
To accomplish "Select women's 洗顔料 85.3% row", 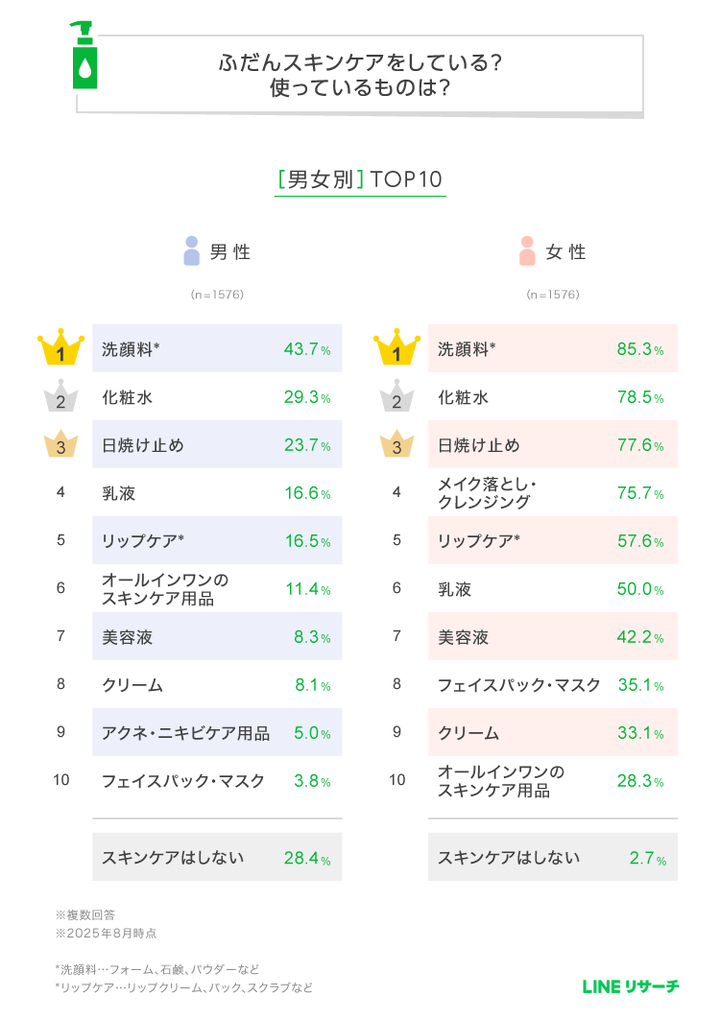I will point(553,348).
